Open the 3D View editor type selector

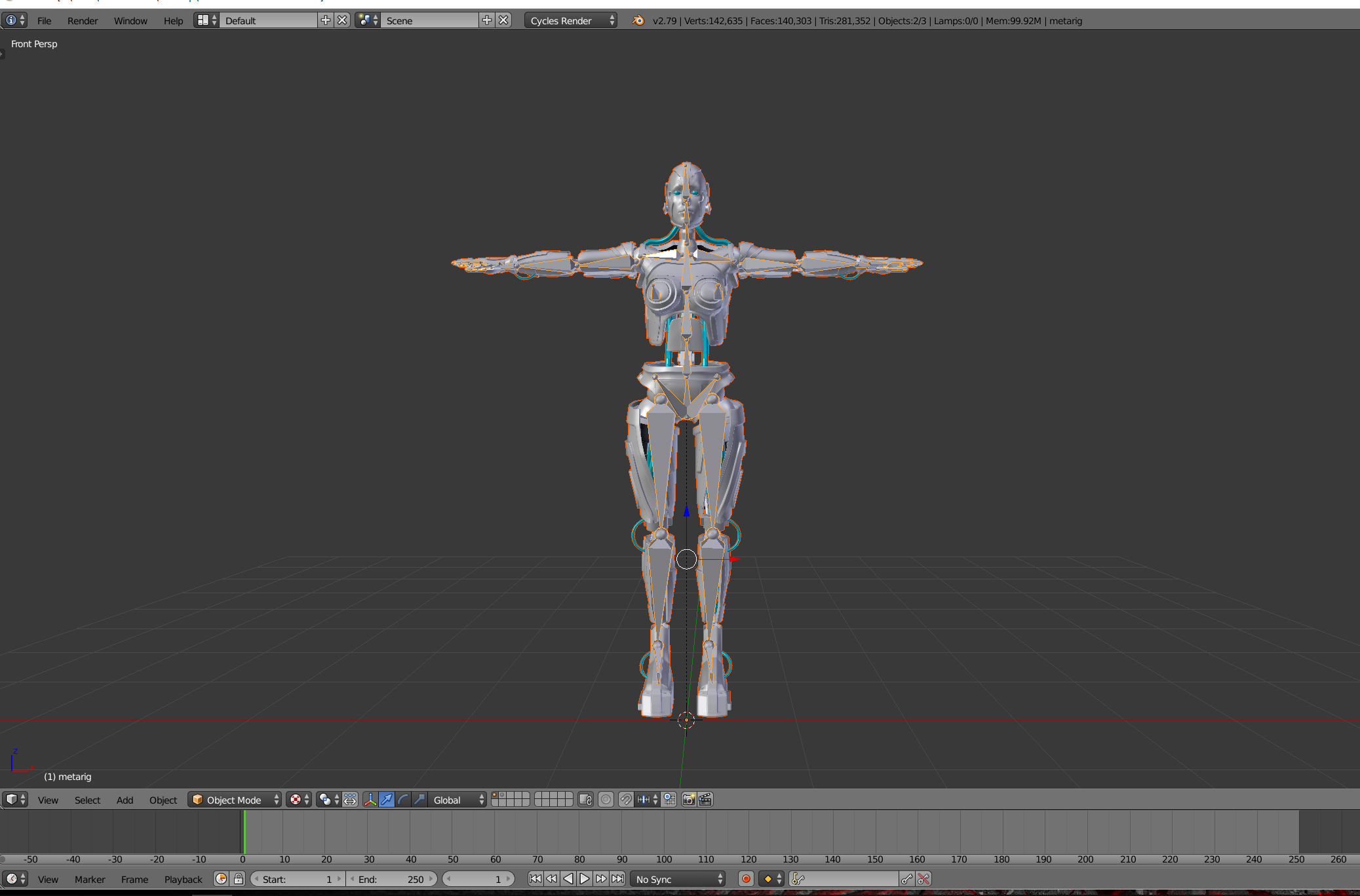pos(15,800)
